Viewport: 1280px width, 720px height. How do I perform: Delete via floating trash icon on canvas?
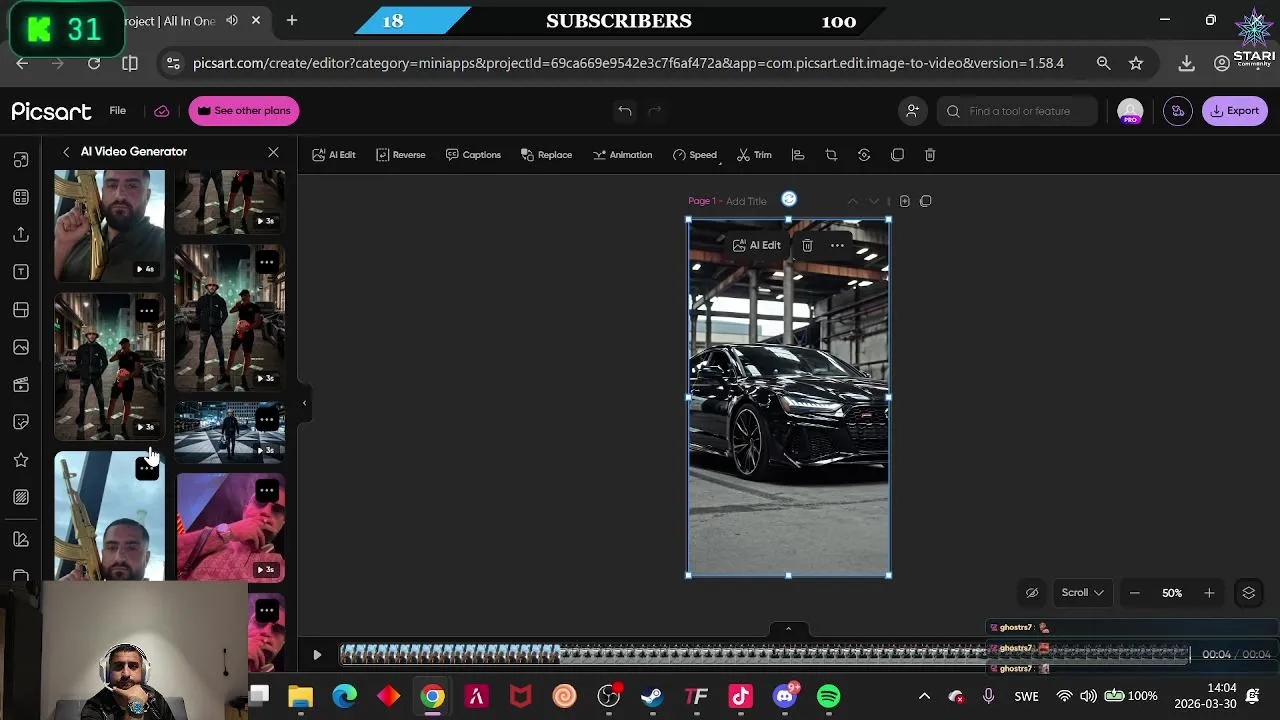[807, 245]
